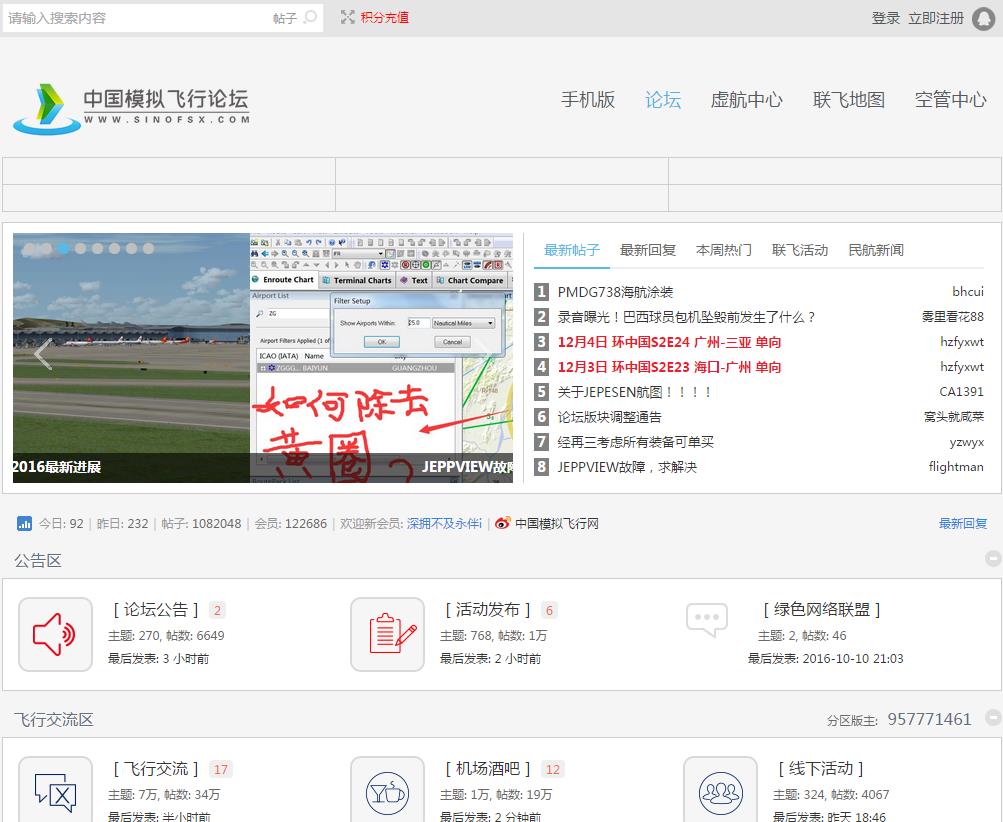The width and height of the screenshot is (1003, 822).
Task: Click last post time 昨天 18:46 under 线下活动
Action: point(857,817)
